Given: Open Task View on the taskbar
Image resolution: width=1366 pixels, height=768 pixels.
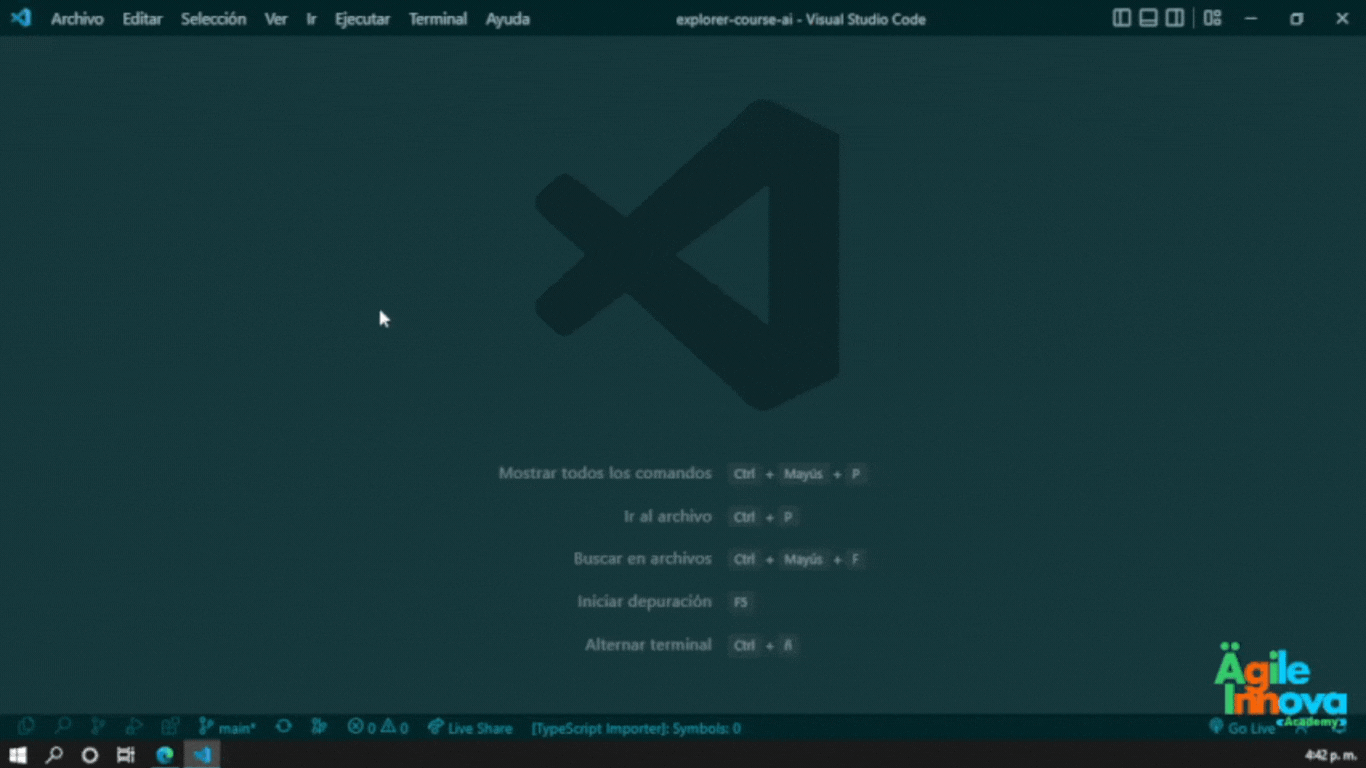Looking at the screenshot, I should coord(126,755).
